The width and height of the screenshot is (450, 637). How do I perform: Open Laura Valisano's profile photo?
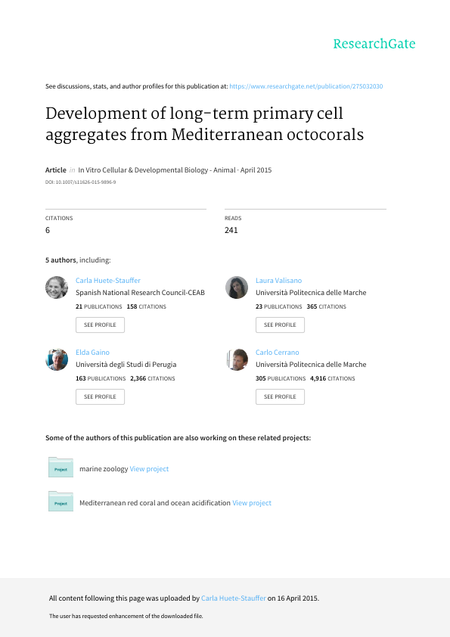[236, 288]
